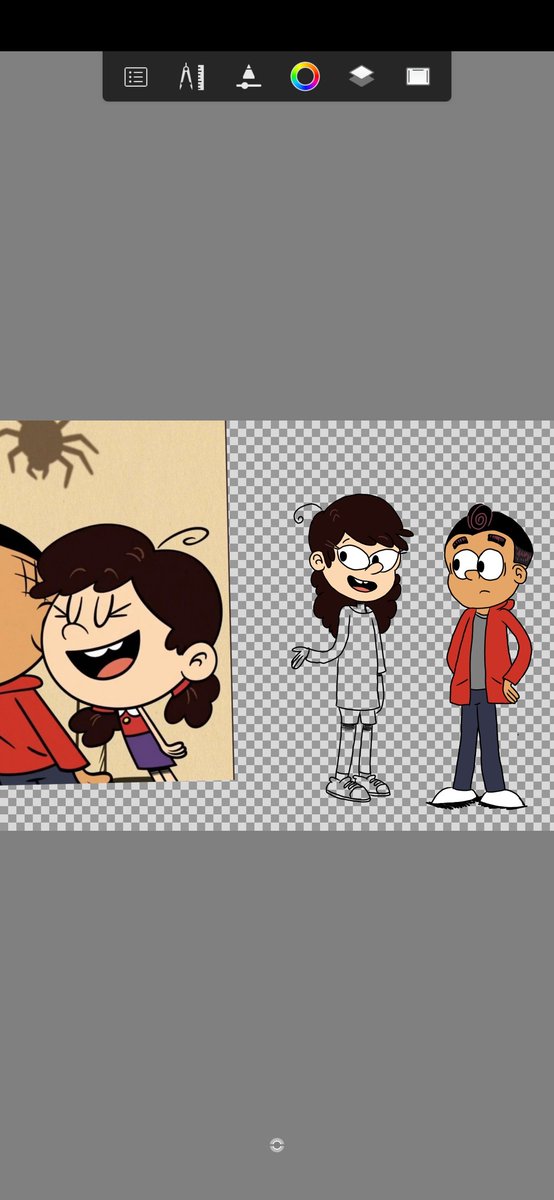Open the brush settings icon

[248, 77]
